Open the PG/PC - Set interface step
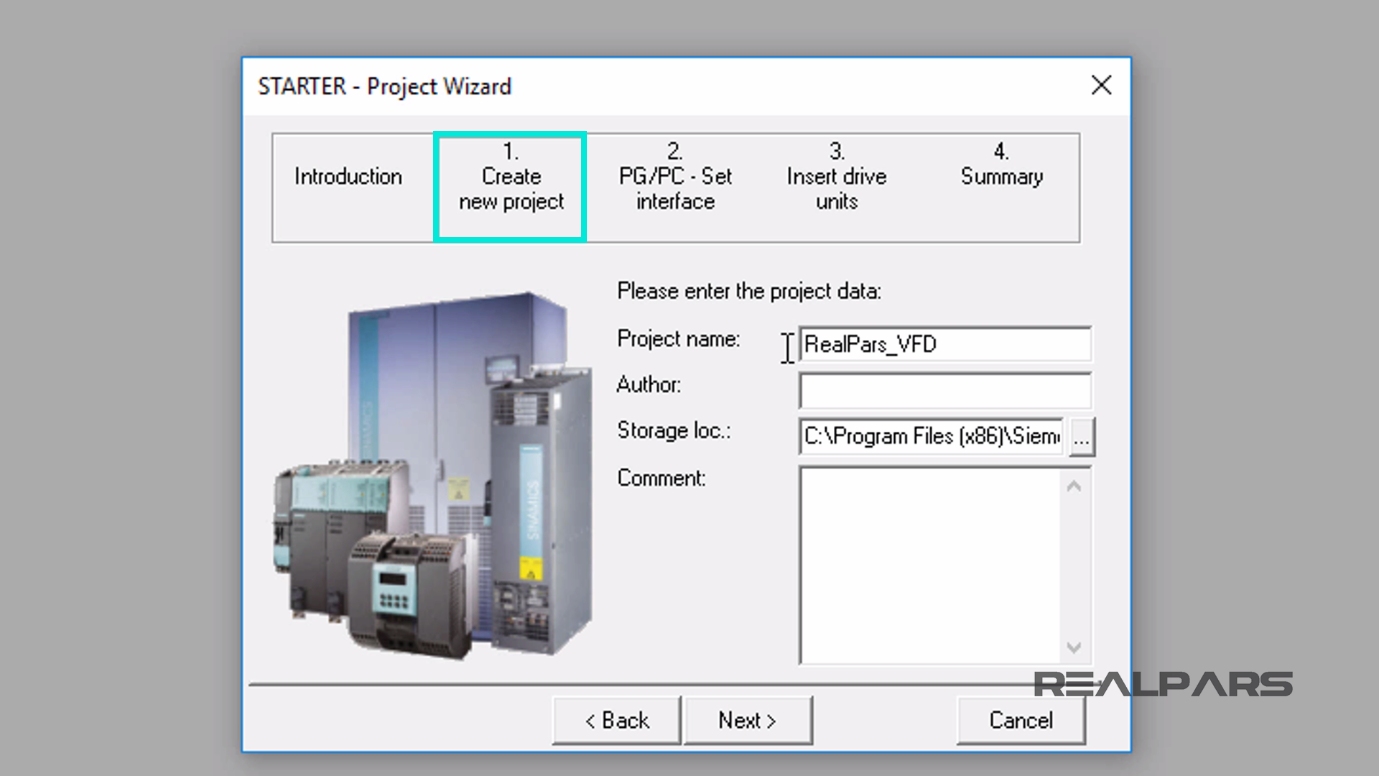This screenshot has width=1379, height=776. point(674,188)
